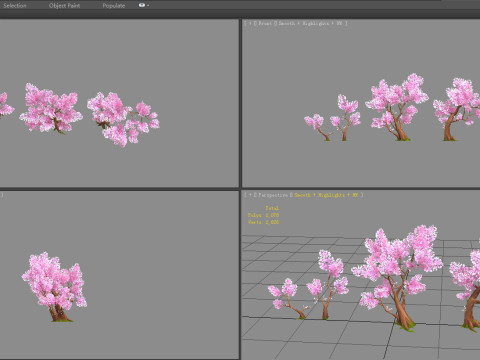This screenshot has width=480, height=360.
Task: Click the Polys count statistic text
Action: (263, 215)
